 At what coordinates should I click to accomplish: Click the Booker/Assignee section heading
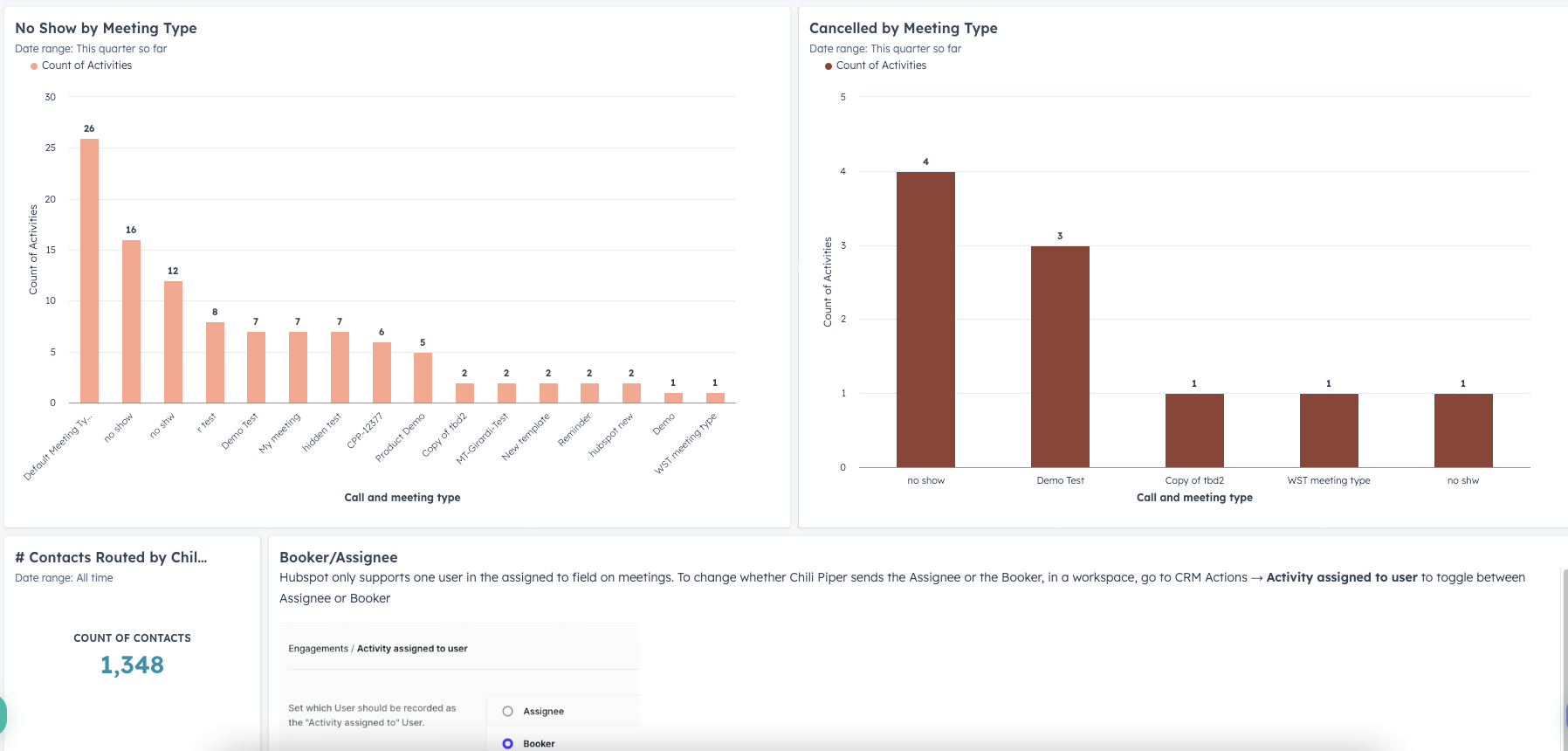pyautogui.click(x=339, y=557)
